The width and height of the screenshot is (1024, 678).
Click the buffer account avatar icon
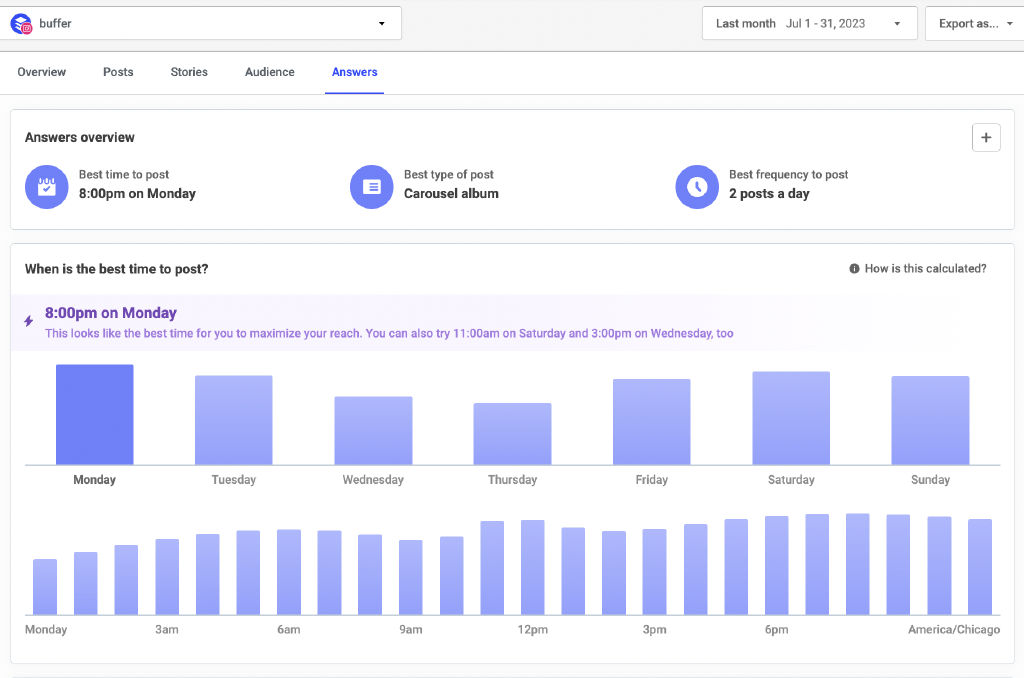click(x=21, y=23)
